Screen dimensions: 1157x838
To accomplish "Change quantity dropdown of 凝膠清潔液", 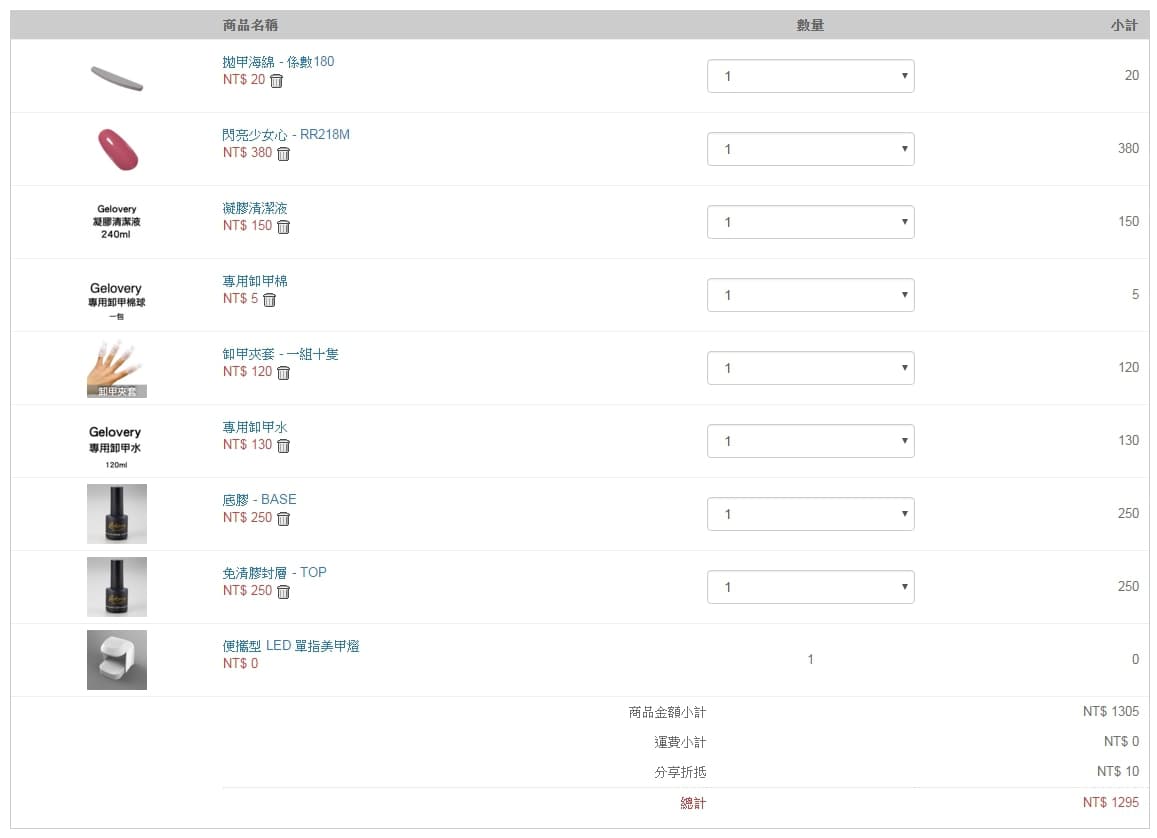I will (810, 222).
